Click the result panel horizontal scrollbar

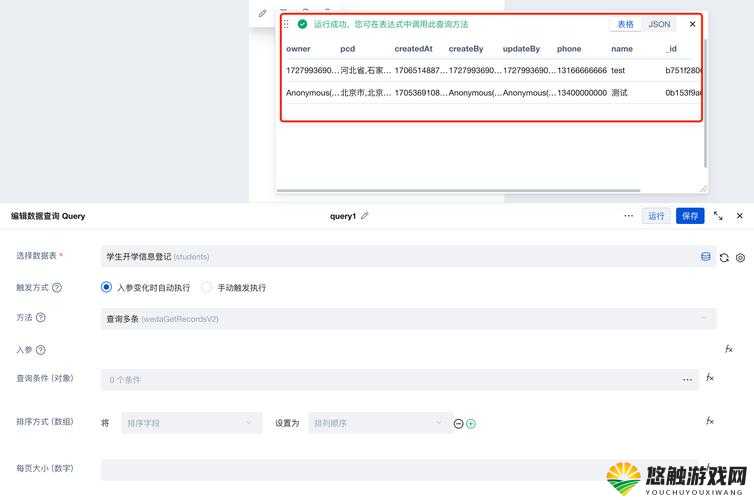(x=458, y=191)
